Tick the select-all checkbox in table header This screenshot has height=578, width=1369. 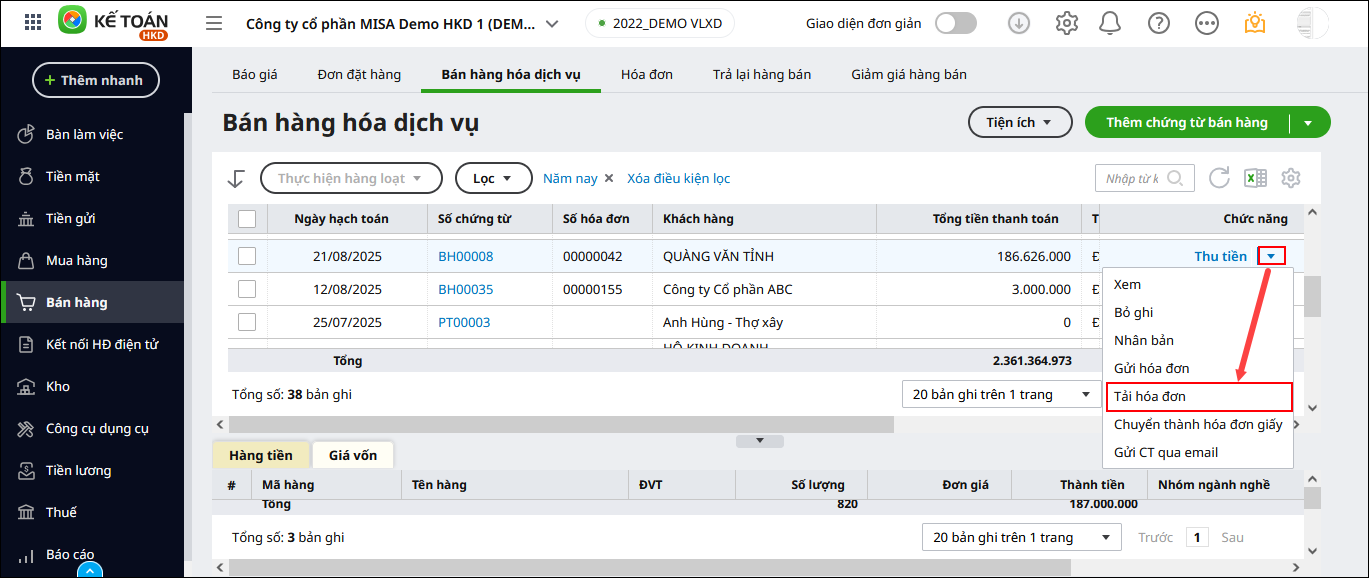coord(247,219)
